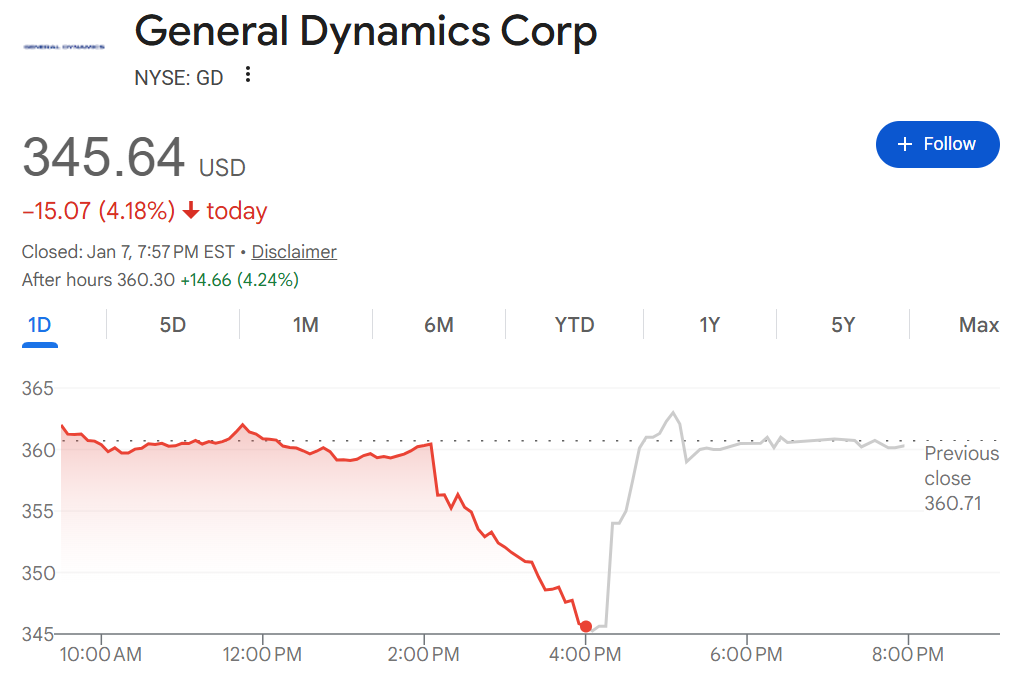Click the red down arrow icon
The height and width of the screenshot is (681, 1023).
pos(191,211)
